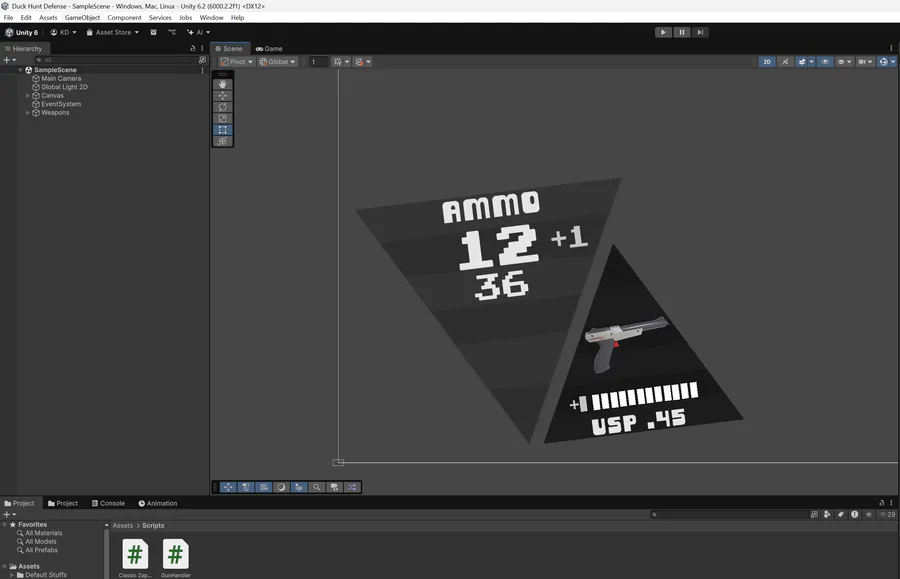Open snap increment settings dropdown arrow
Viewport: 900px width, 579px height.
click(368, 62)
